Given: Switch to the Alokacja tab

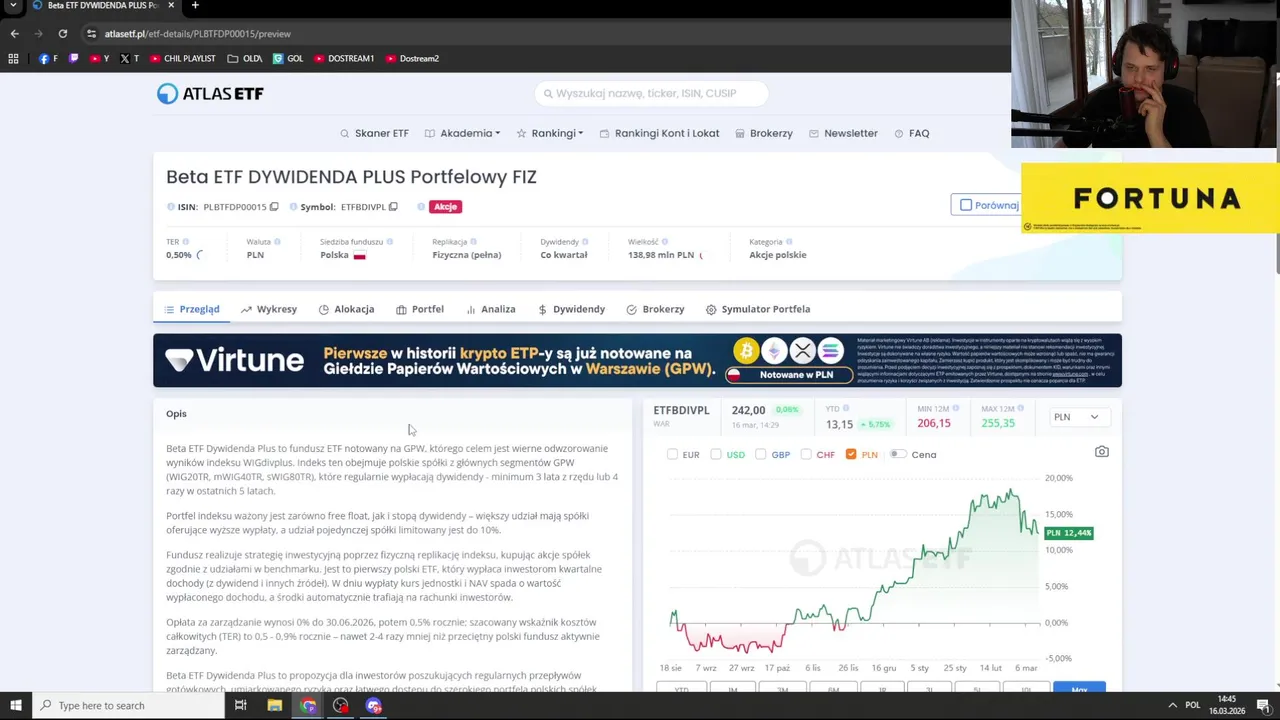Looking at the screenshot, I should [x=346, y=309].
